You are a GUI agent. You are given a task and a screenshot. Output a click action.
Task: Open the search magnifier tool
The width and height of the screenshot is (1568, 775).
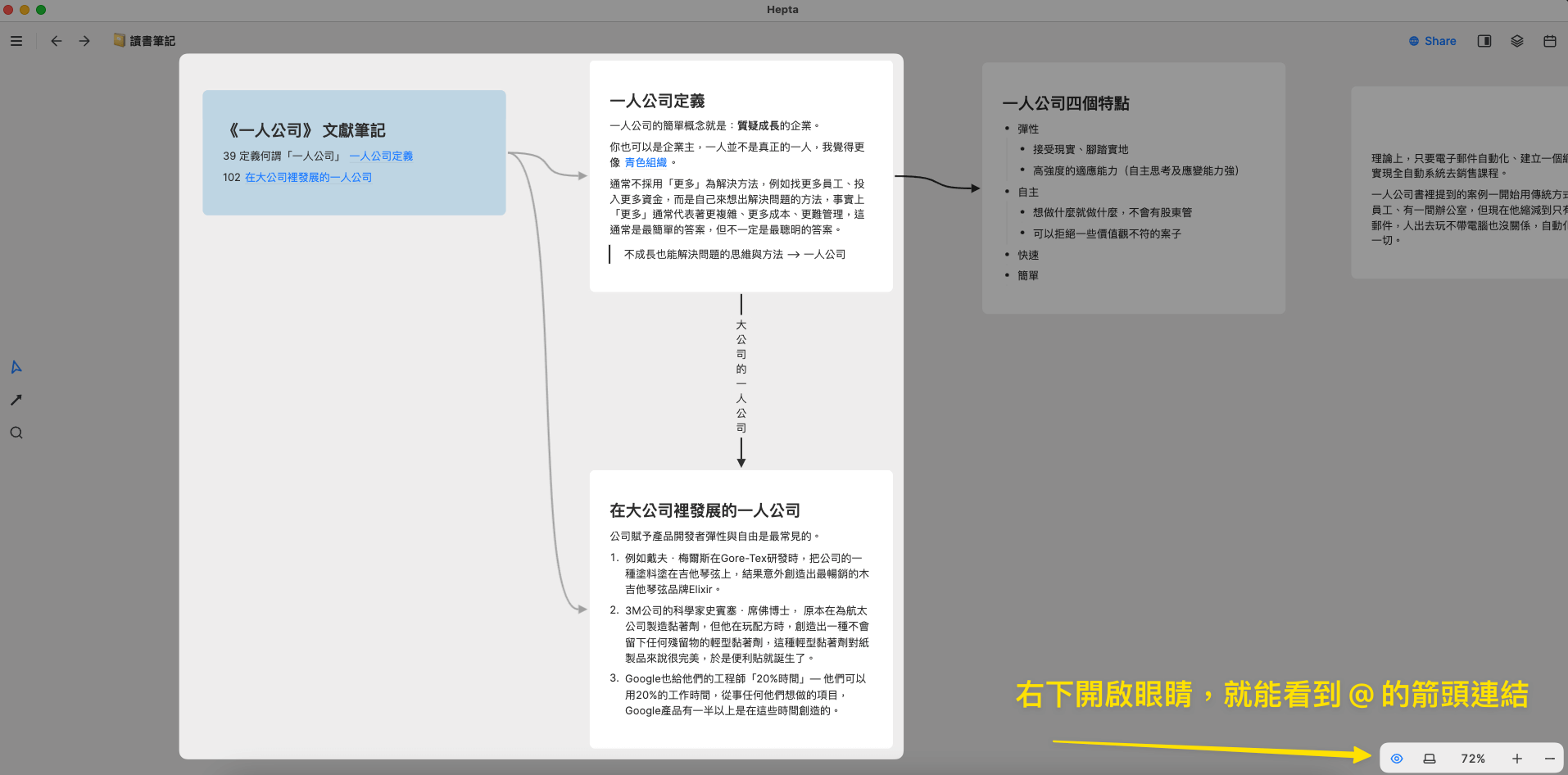point(16,433)
